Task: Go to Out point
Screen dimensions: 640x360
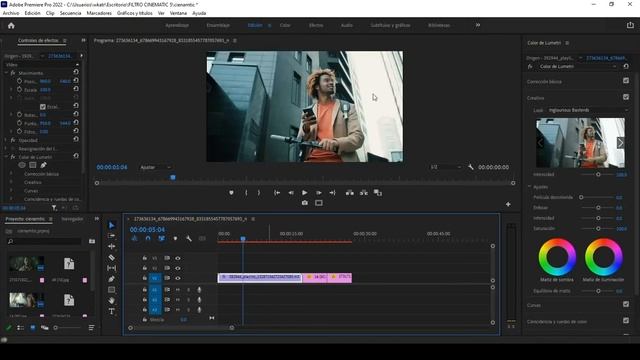Action: click(332, 193)
